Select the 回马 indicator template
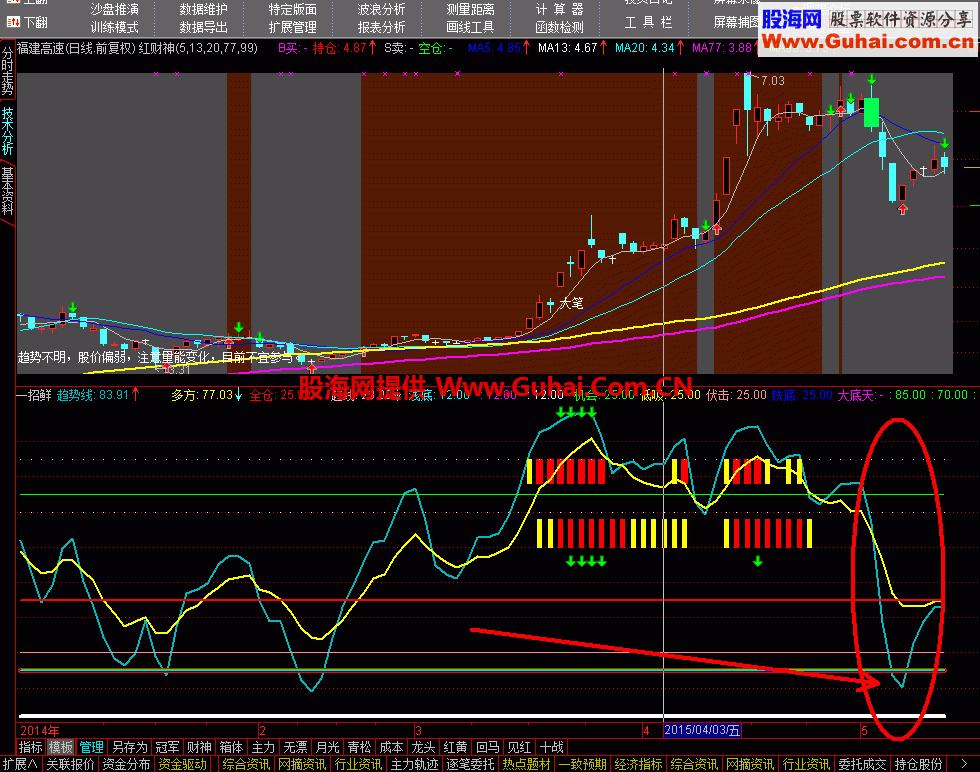The width and height of the screenshot is (980, 772). (x=488, y=747)
